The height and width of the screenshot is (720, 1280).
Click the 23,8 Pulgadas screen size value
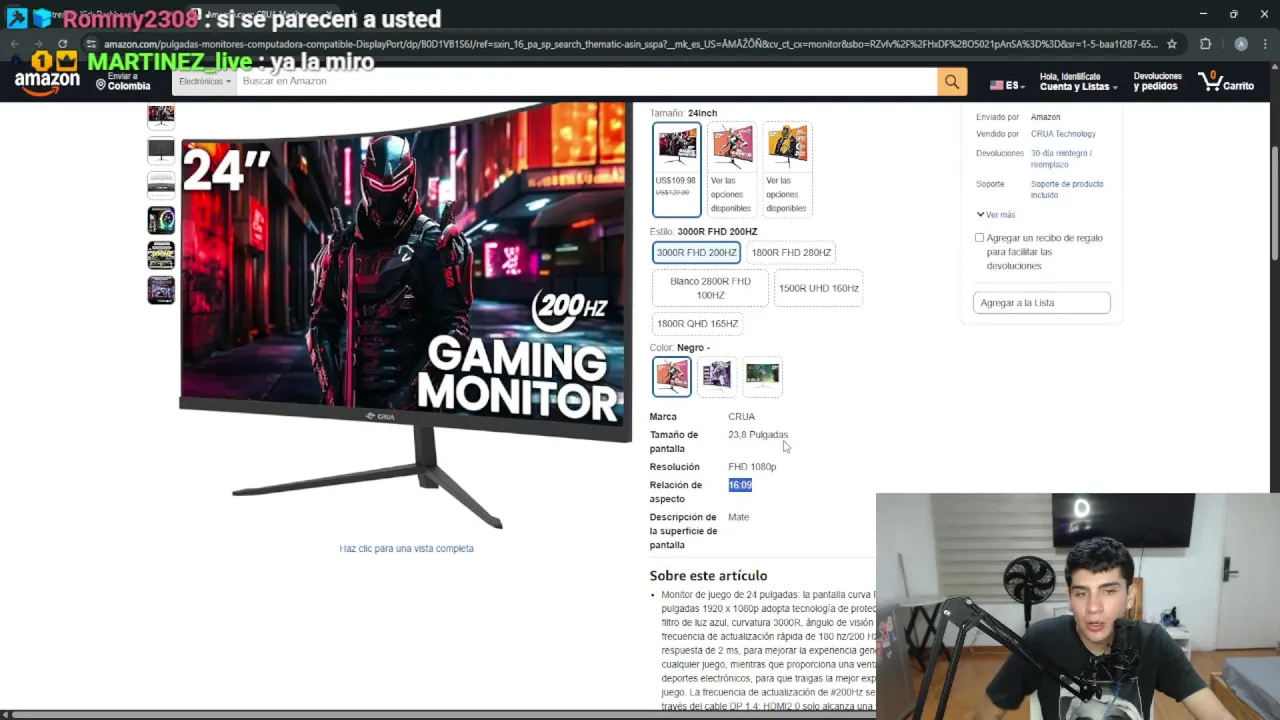pos(758,435)
